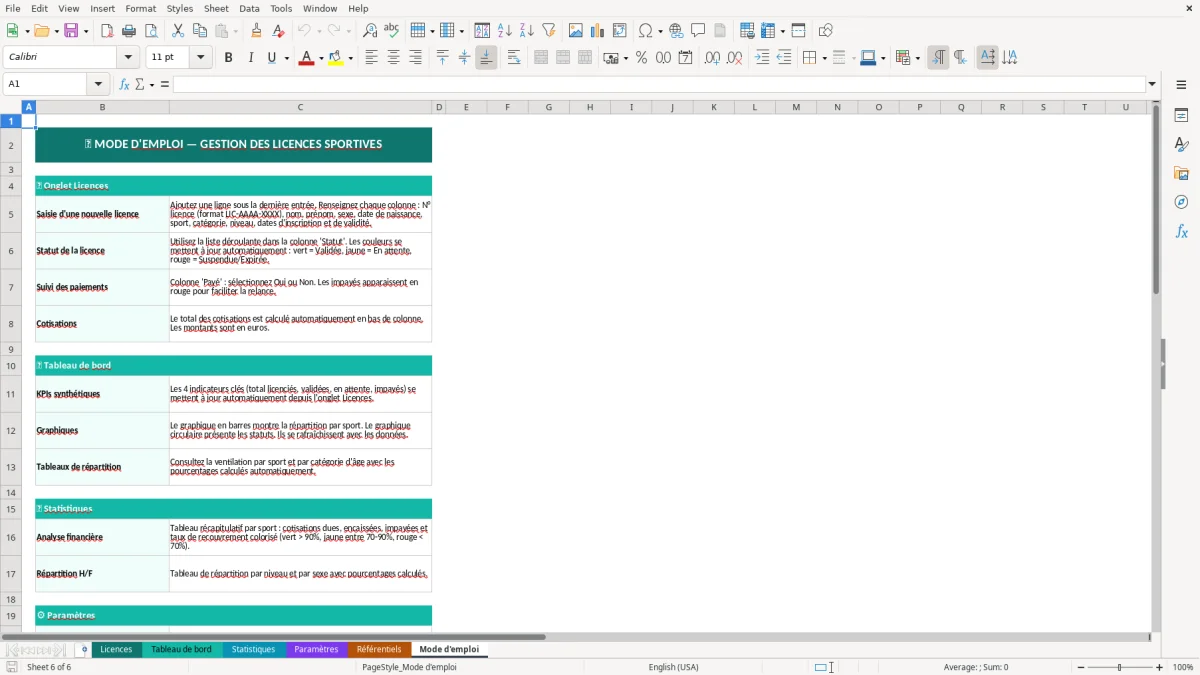
Task: Insert a pivot table
Action: (x=620, y=31)
